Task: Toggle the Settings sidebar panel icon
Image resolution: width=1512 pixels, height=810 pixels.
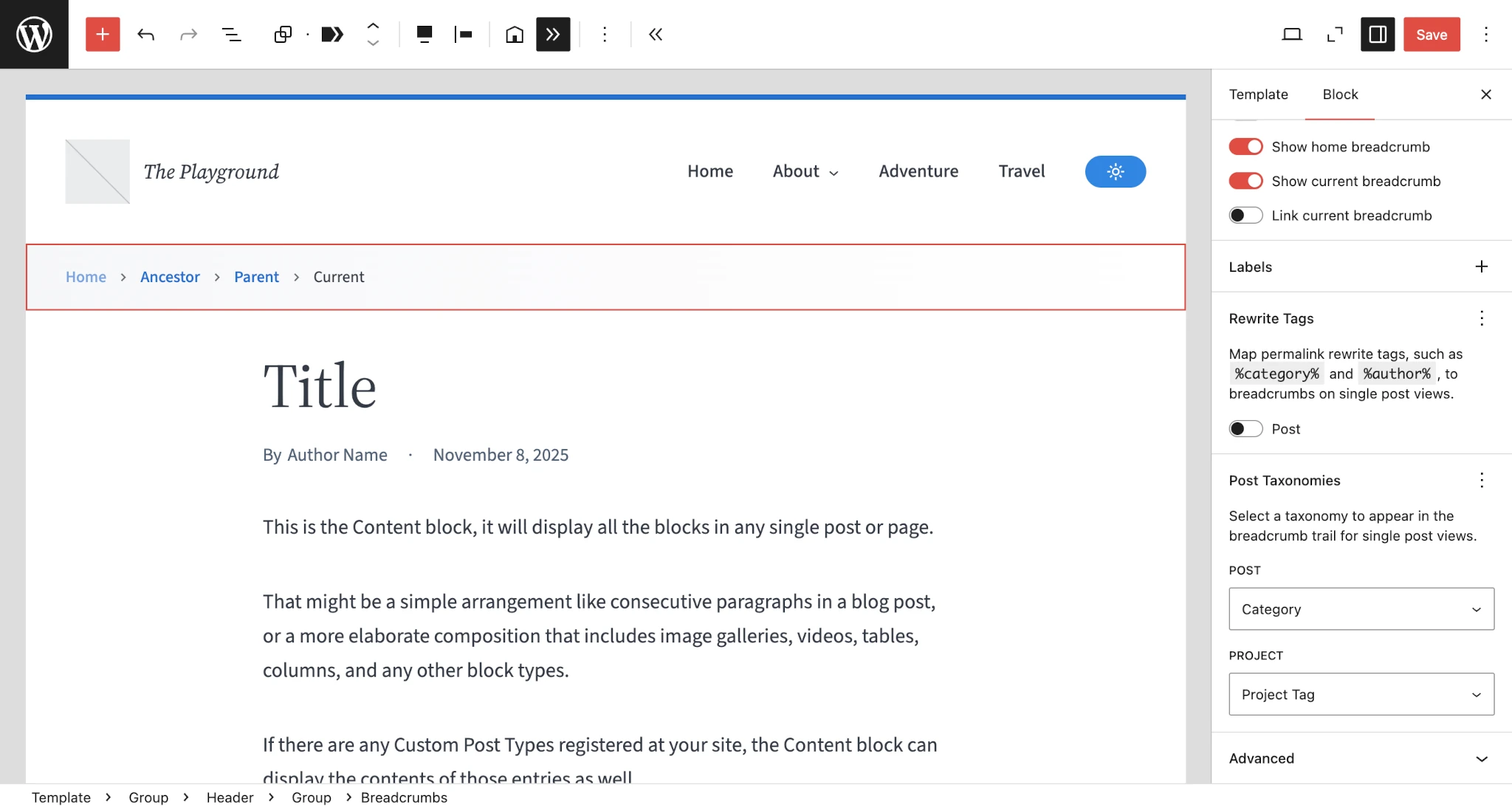Action: (x=1376, y=34)
